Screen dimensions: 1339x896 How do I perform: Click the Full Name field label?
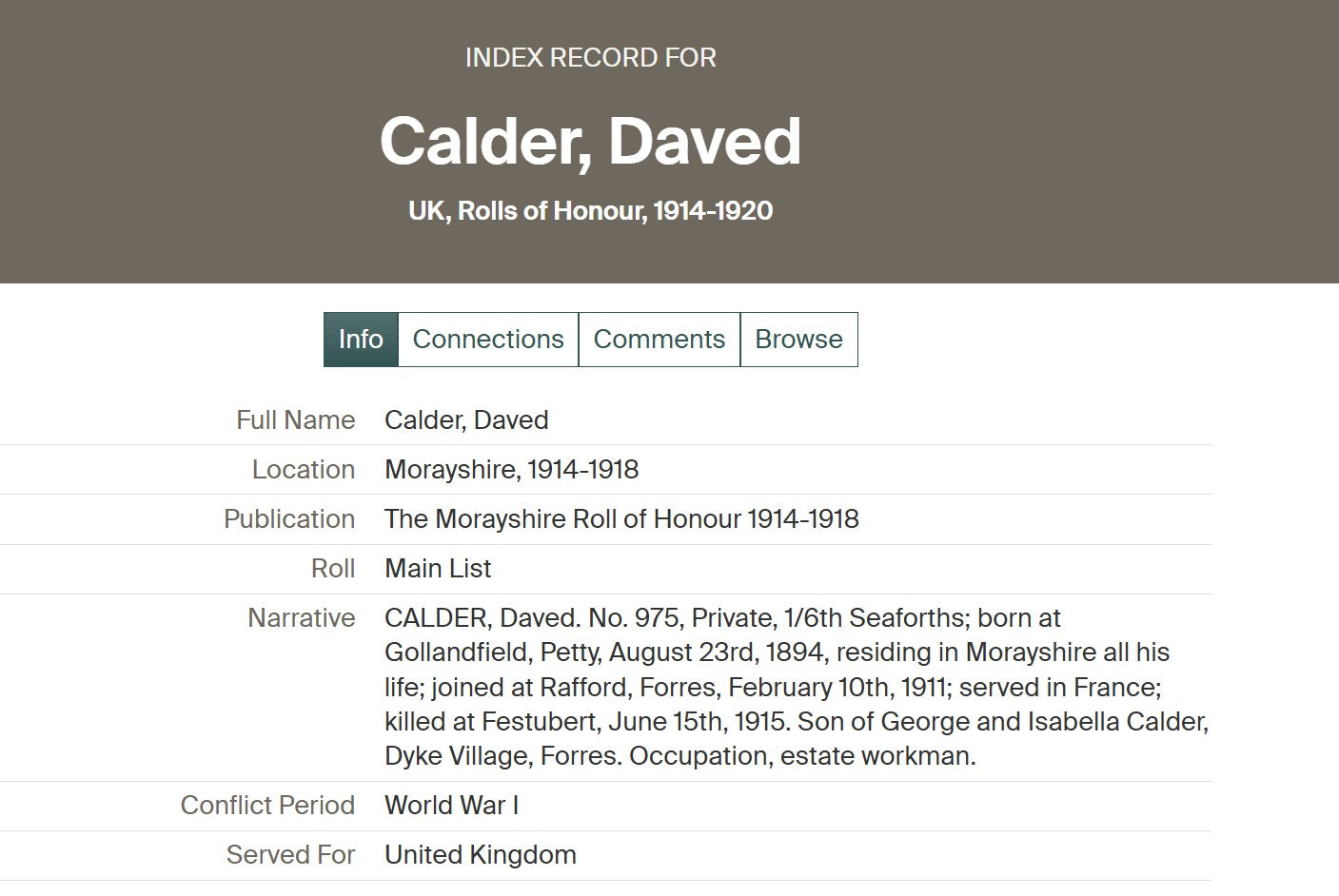295,420
